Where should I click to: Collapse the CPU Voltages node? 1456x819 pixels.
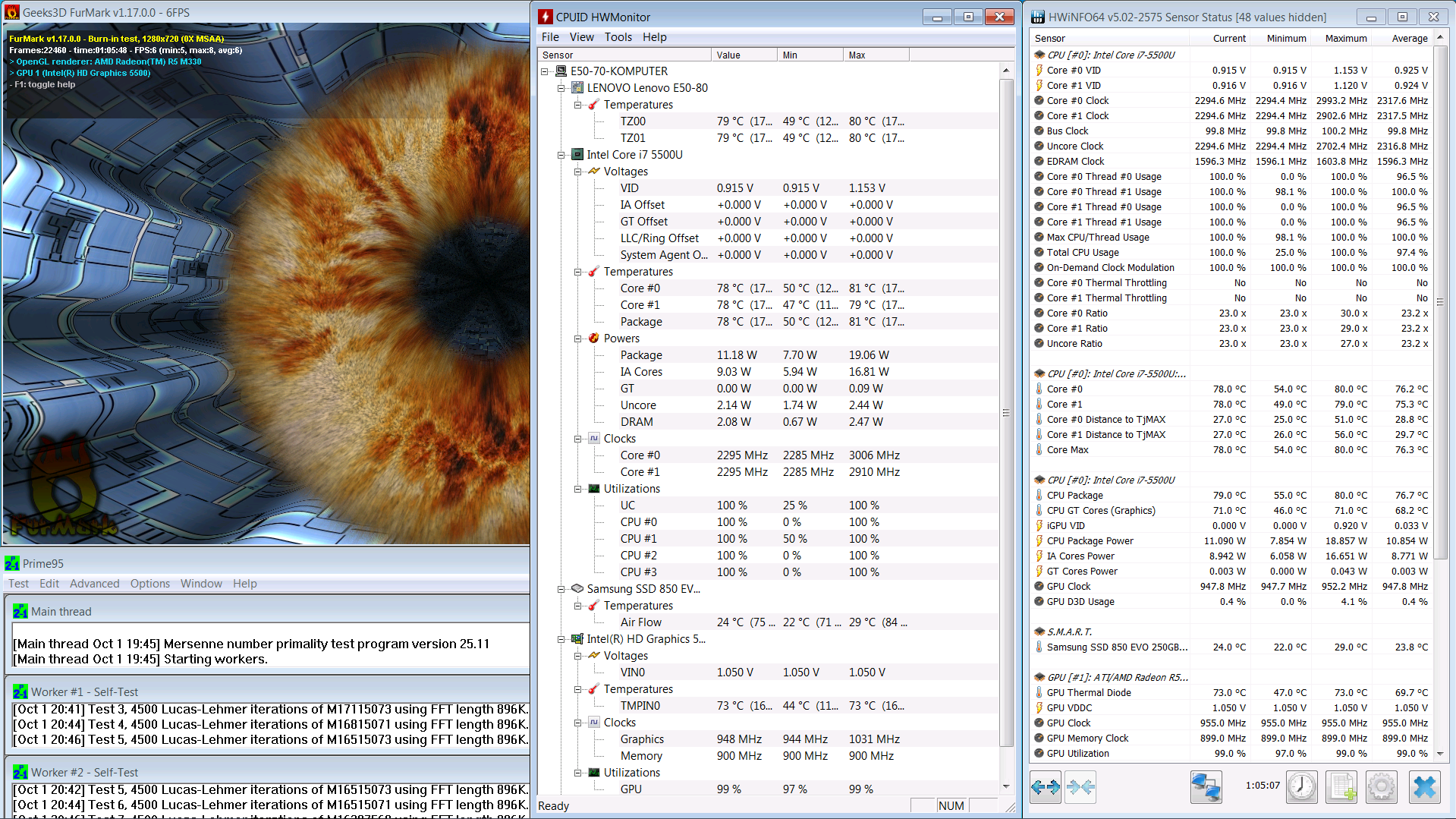tap(577, 172)
